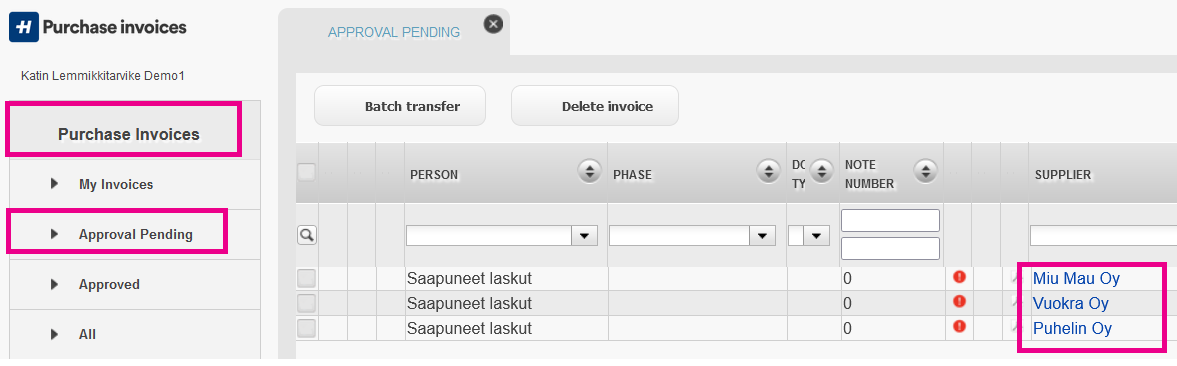Image resolution: width=1177 pixels, height=366 pixels.
Task: Open the Vuokra Oy supplier link
Action: [x=1070, y=304]
